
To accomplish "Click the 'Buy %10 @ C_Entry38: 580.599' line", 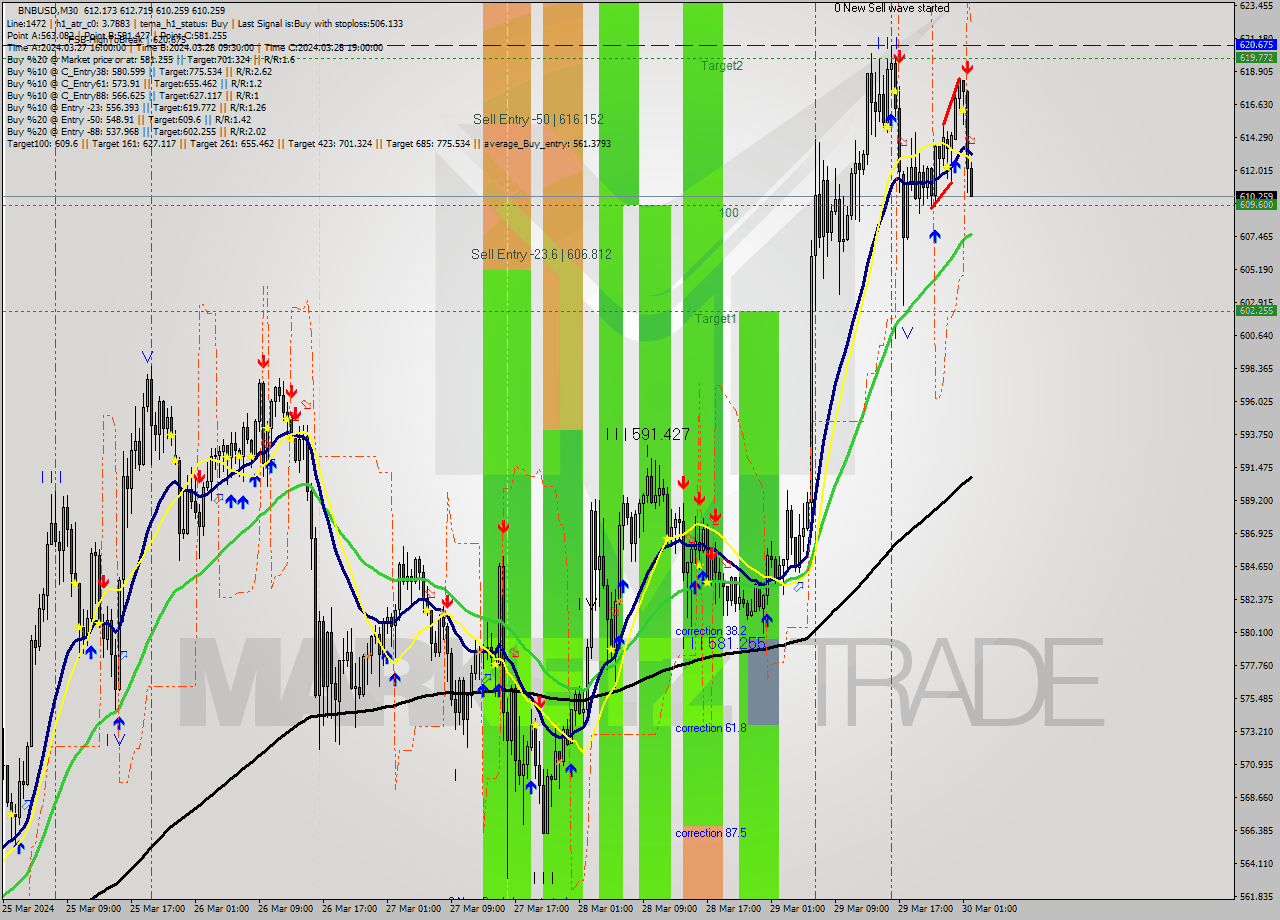I will [x=139, y=71].
